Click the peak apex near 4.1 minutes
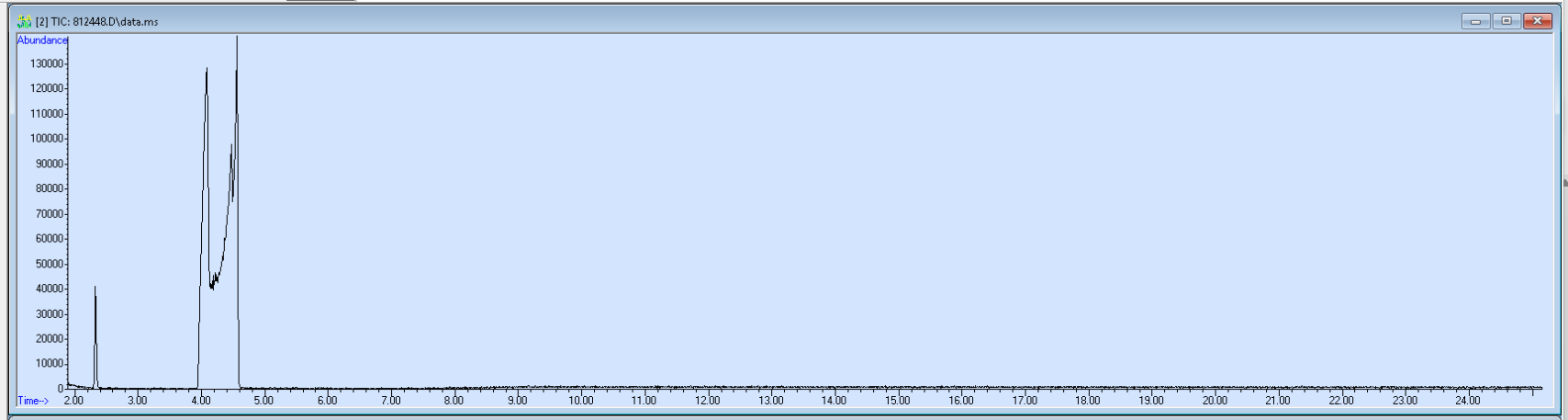The width and height of the screenshot is (1568, 420). [206, 69]
